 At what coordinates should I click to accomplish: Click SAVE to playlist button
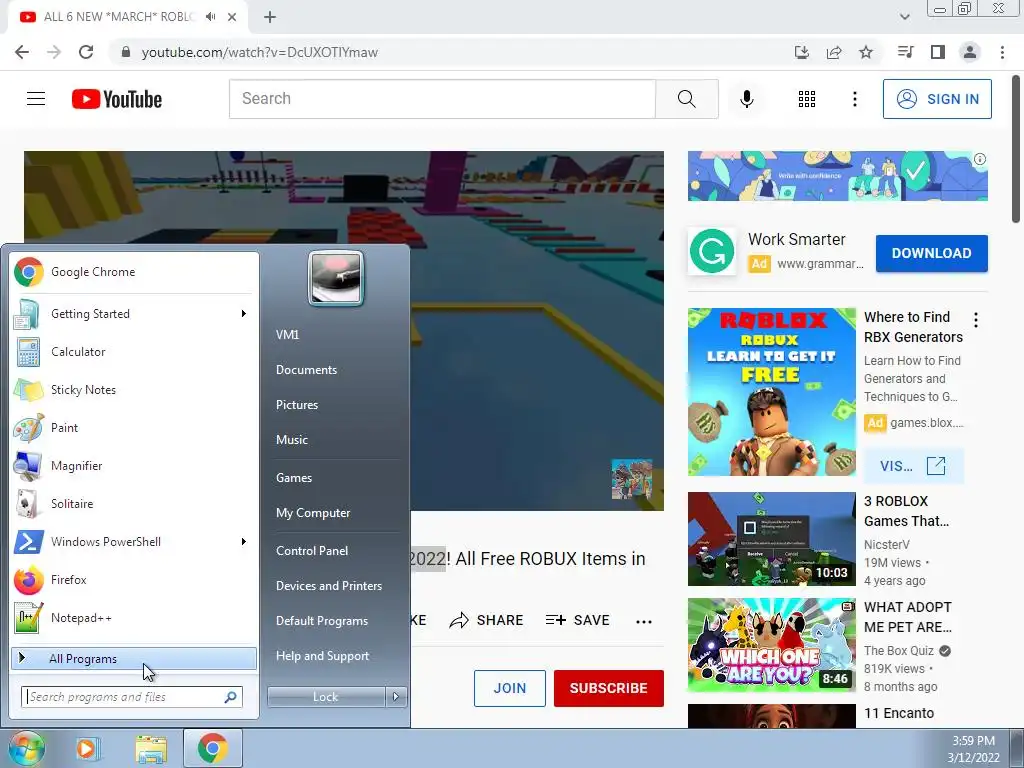click(x=577, y=620)
